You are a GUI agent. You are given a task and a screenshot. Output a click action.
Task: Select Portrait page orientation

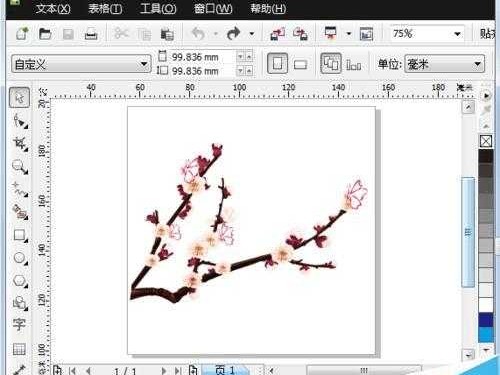click(x=277, y=64)
